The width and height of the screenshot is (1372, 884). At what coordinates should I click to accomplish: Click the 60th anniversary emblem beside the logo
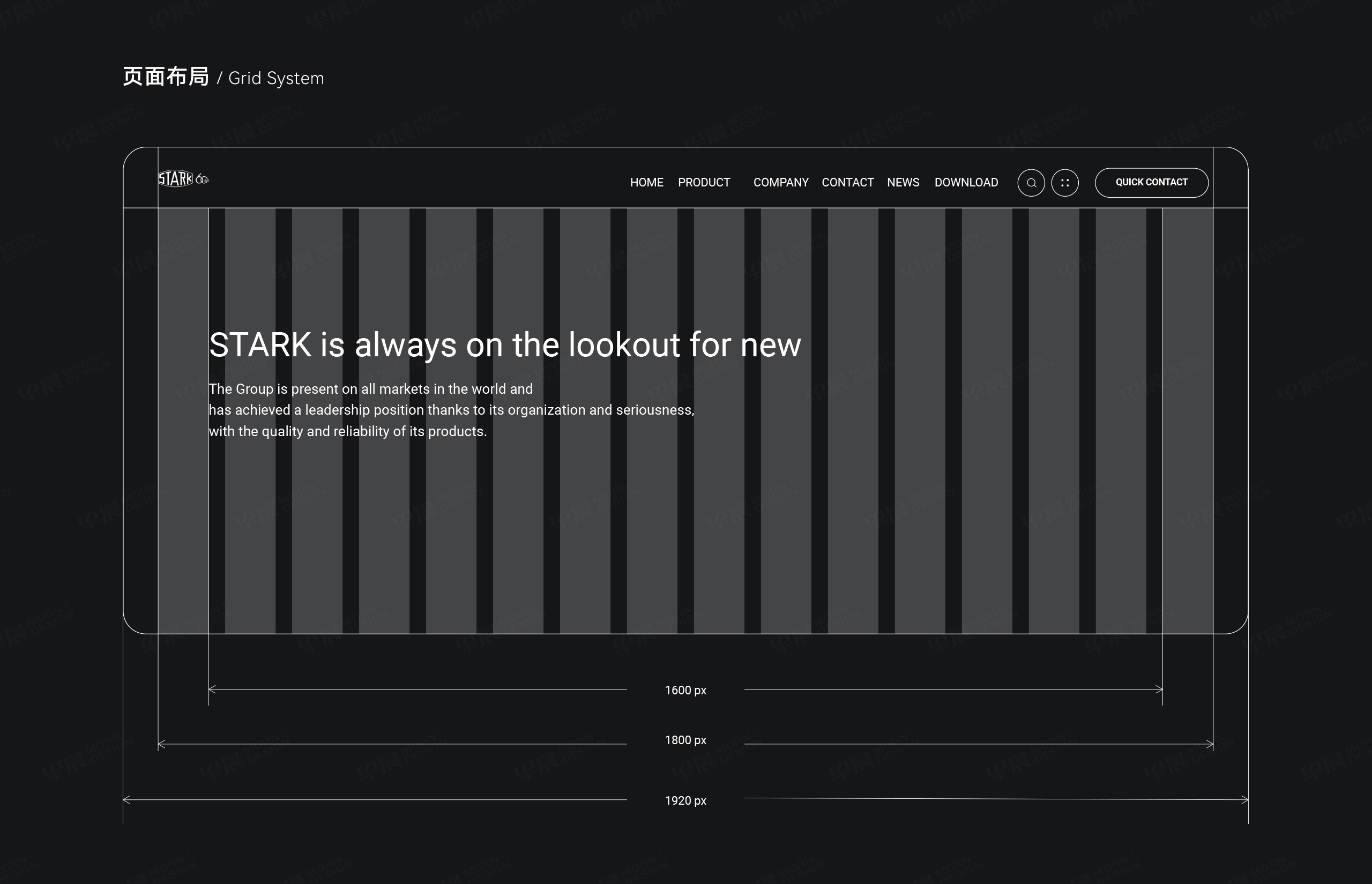point(202,179)
